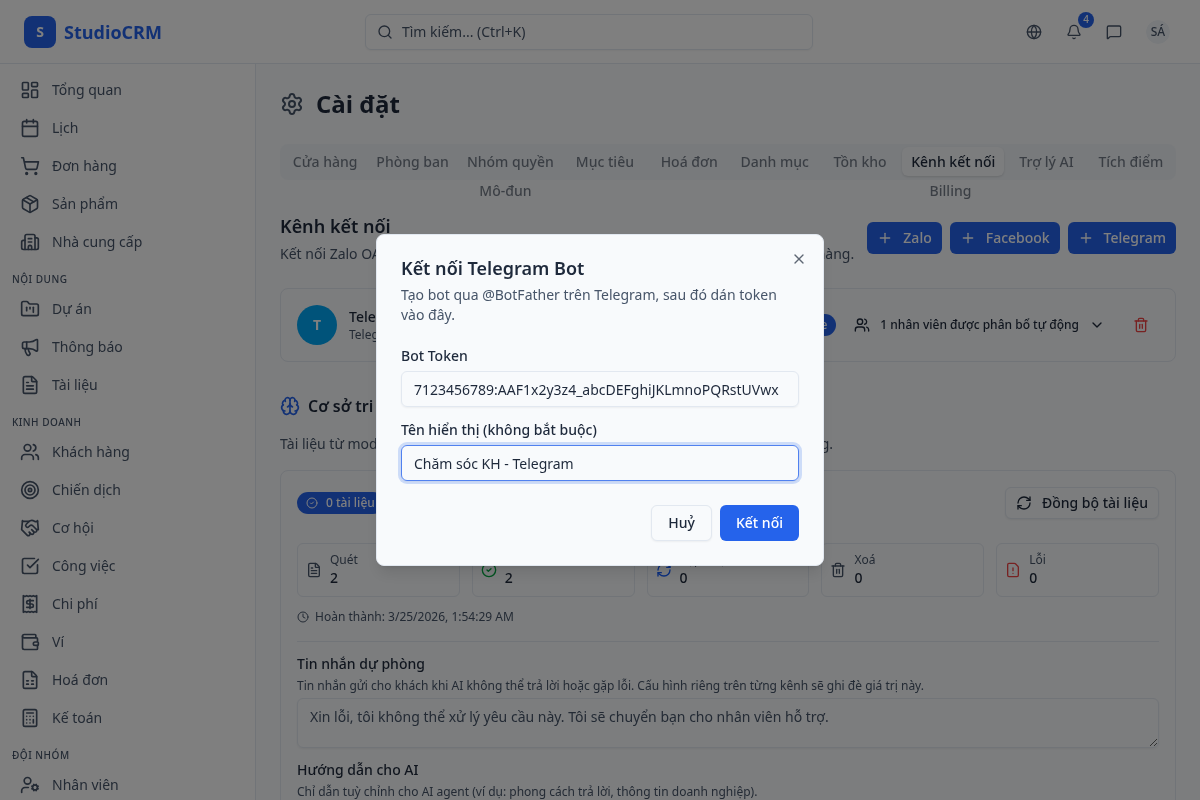
Task: Focus the Bot Token input field
Action: pos(599,389)
